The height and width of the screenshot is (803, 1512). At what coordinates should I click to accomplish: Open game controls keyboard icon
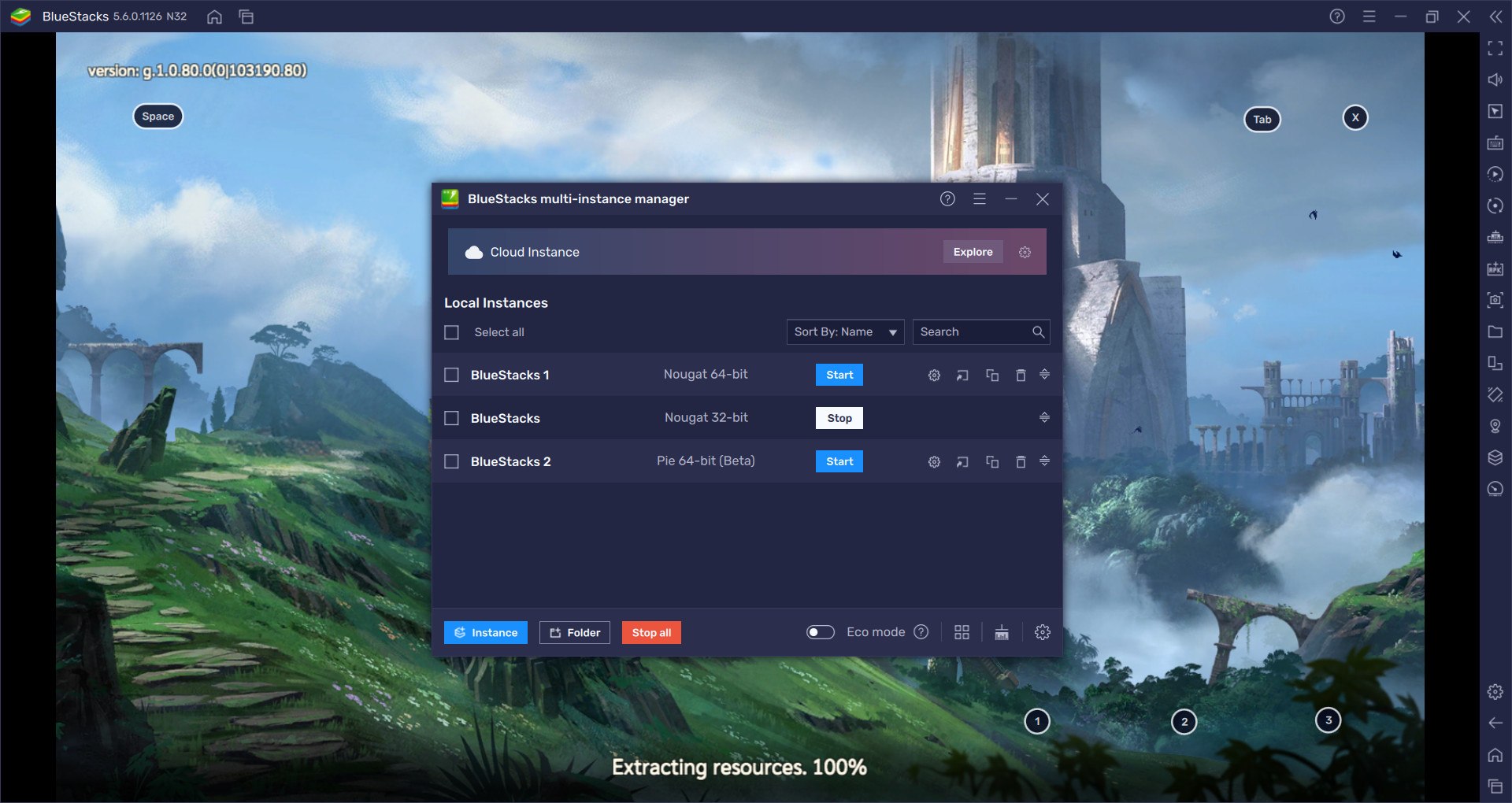(x=1495, y=143)
